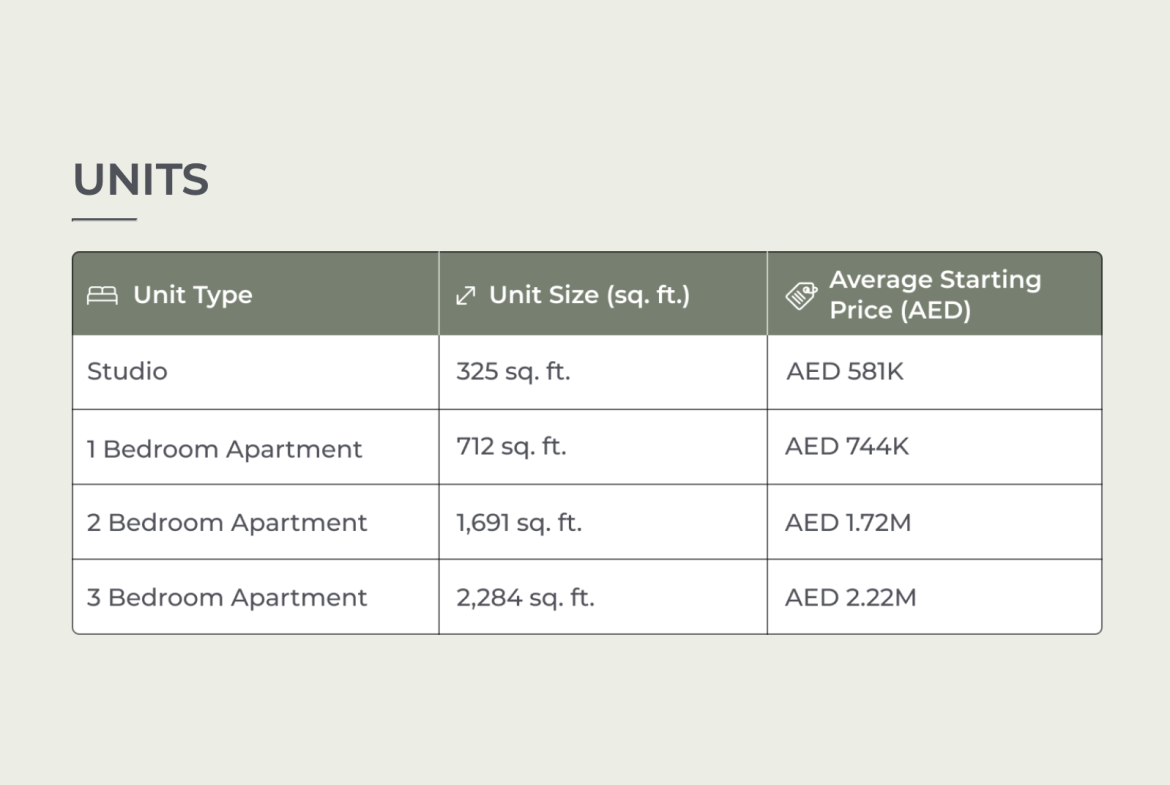Click the bed icon beside Unit Type
Image resolution: width=1170 pixels, height=785 pixels.
pos(102,295)
